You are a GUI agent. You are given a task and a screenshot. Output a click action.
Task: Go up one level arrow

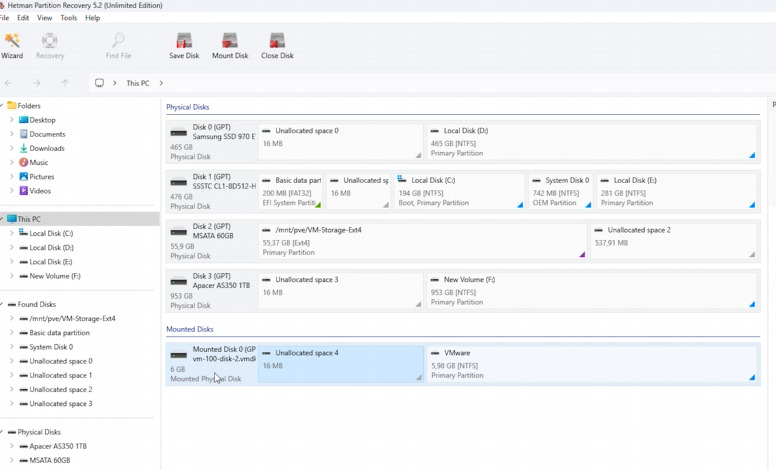point(65,83)
